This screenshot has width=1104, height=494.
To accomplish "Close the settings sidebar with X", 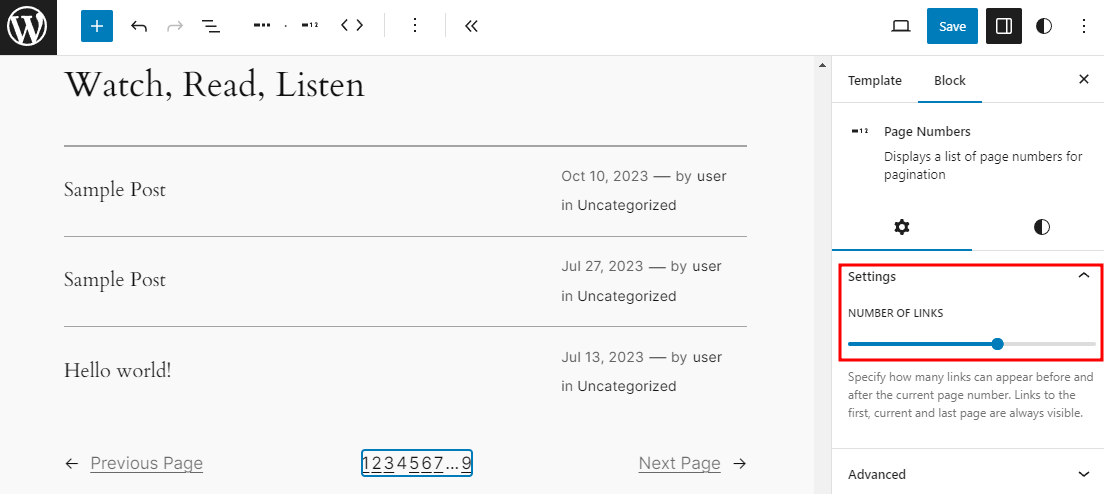I will 1083,80.
